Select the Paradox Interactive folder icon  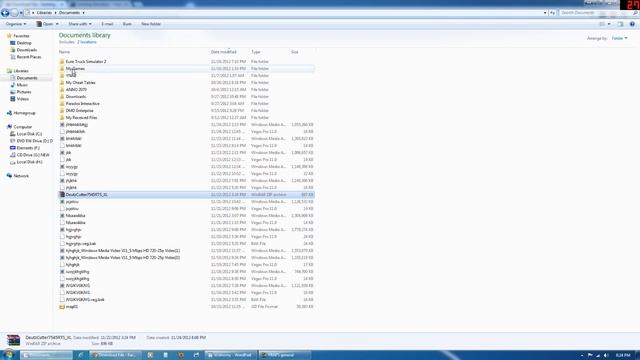62,104
